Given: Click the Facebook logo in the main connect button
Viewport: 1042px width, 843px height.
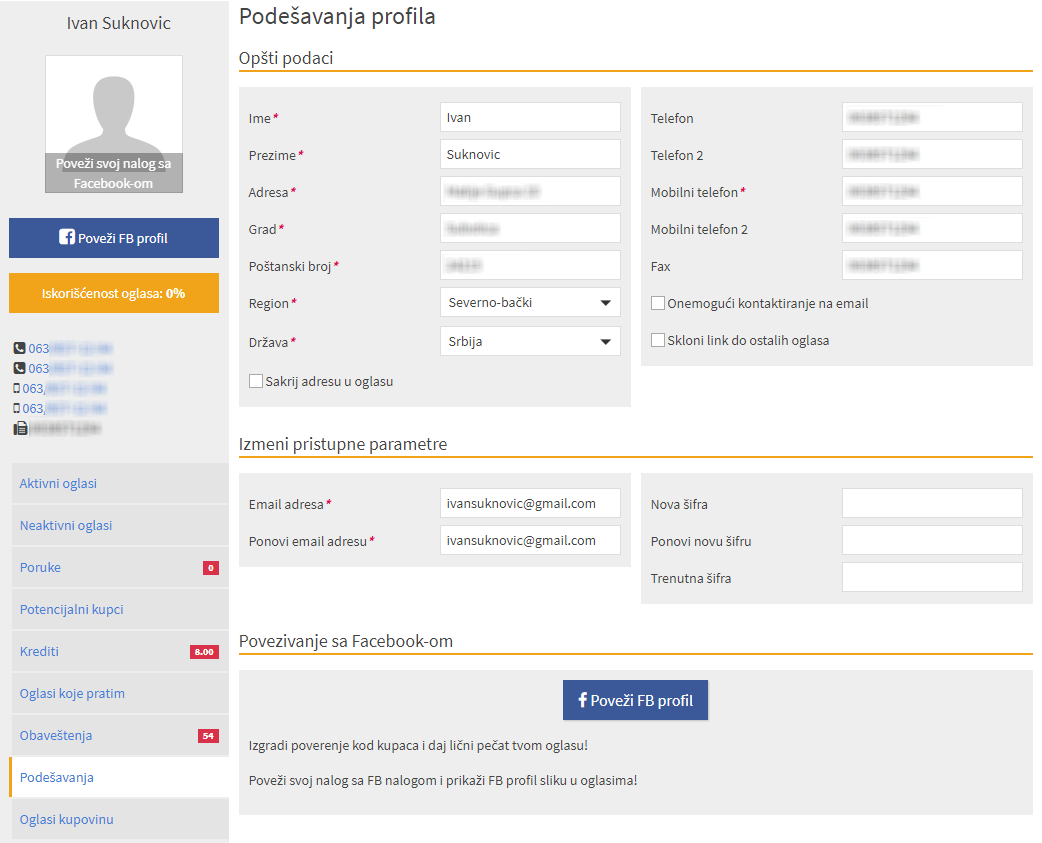Looking at the screenshot, I should (583, 700).
